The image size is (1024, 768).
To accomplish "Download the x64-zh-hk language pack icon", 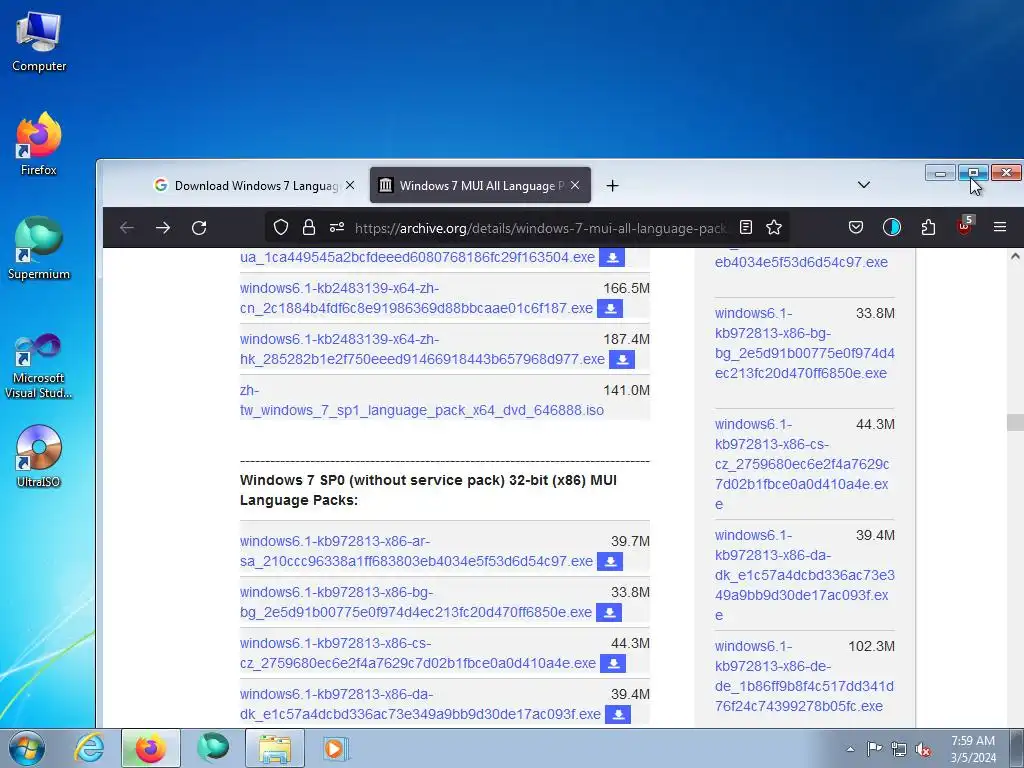I will [x=622, y=359].
